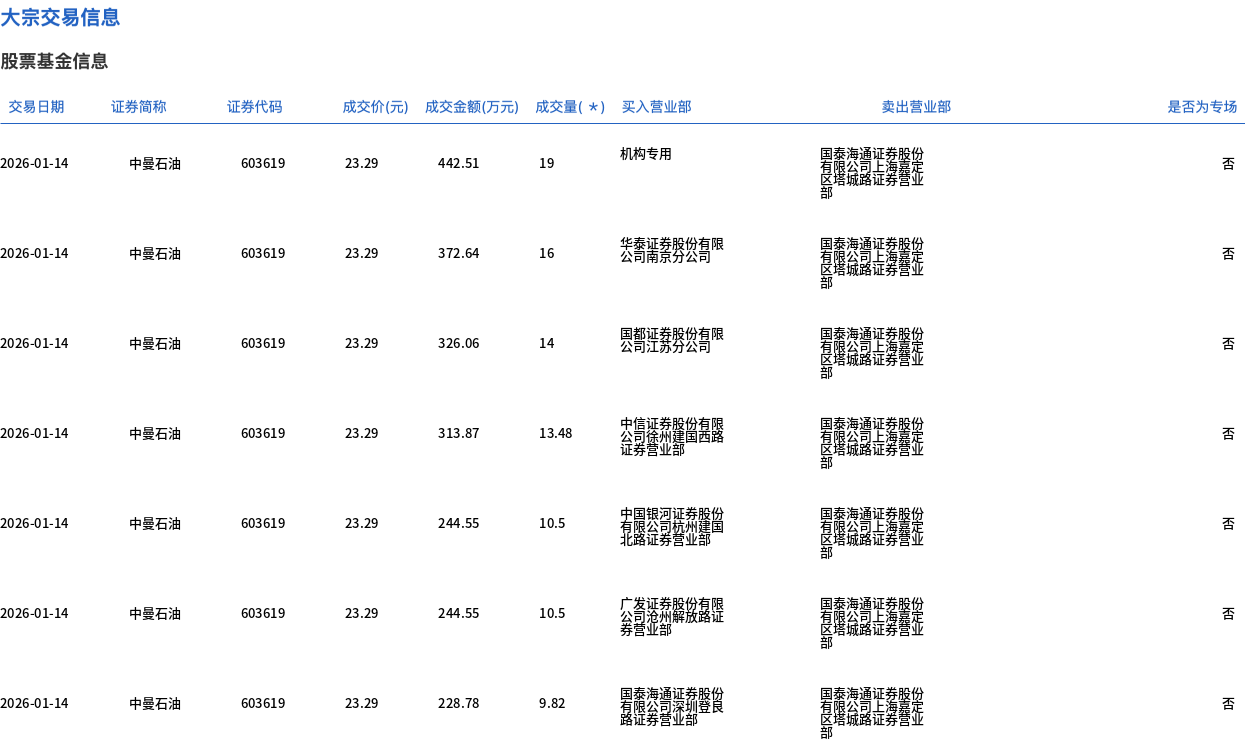
Task: Click date 2026-01-14 in the 313.87 row
Action: pos(35,433)
